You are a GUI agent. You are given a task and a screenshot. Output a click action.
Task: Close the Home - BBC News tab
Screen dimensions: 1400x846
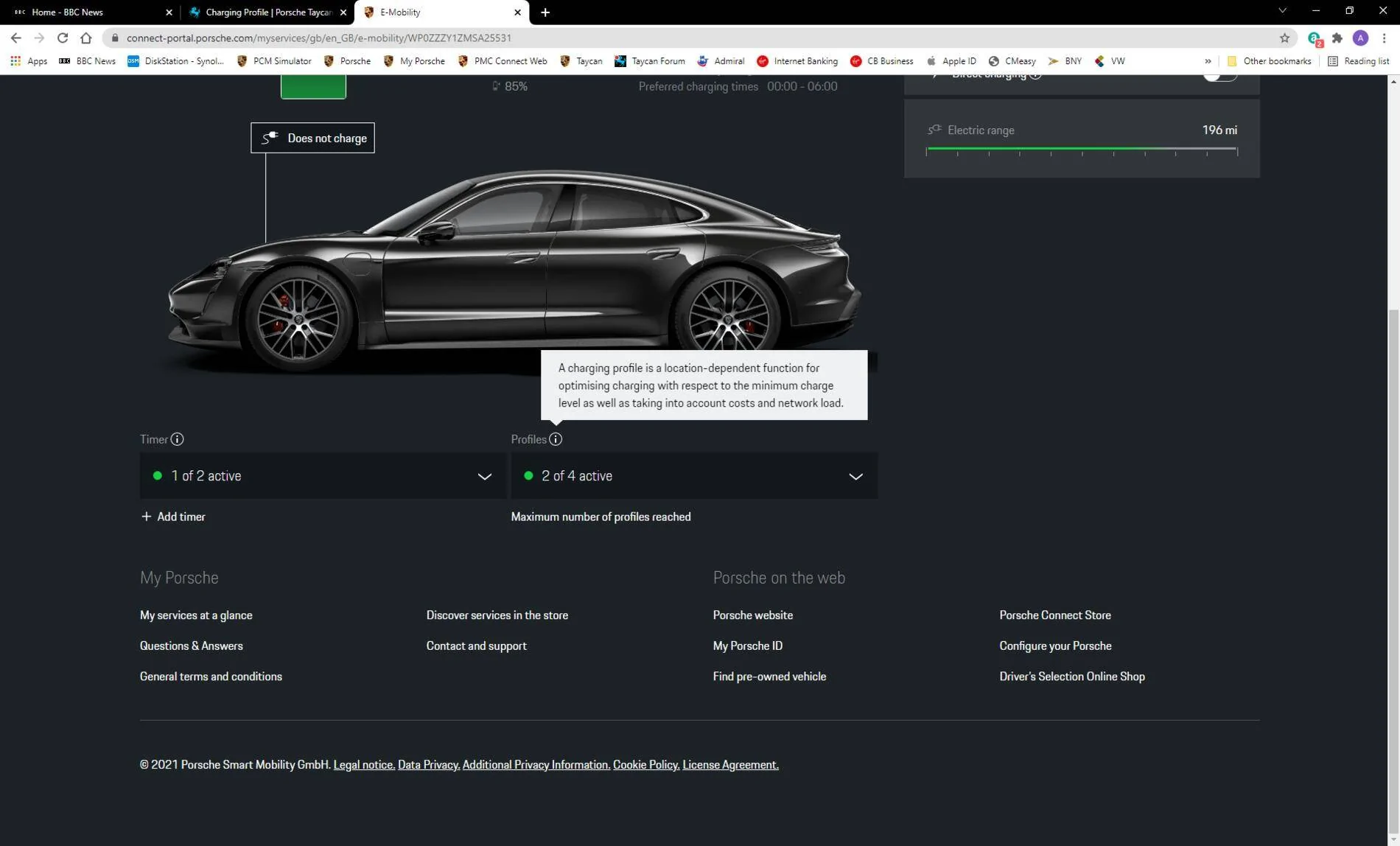(x=168, y=12)
